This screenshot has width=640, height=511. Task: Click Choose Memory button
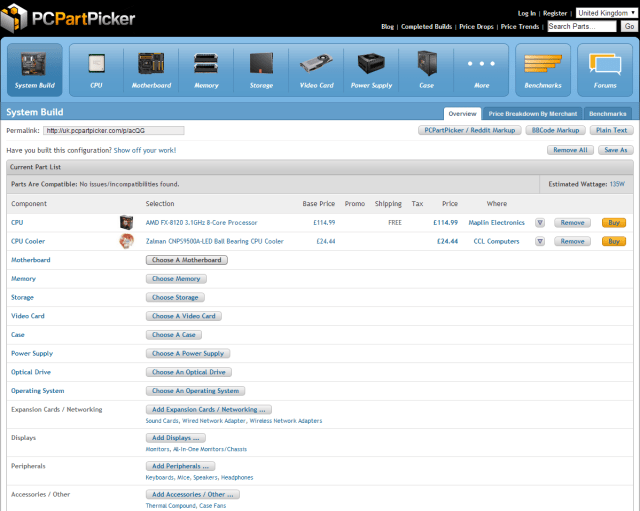tap(176, 279)
